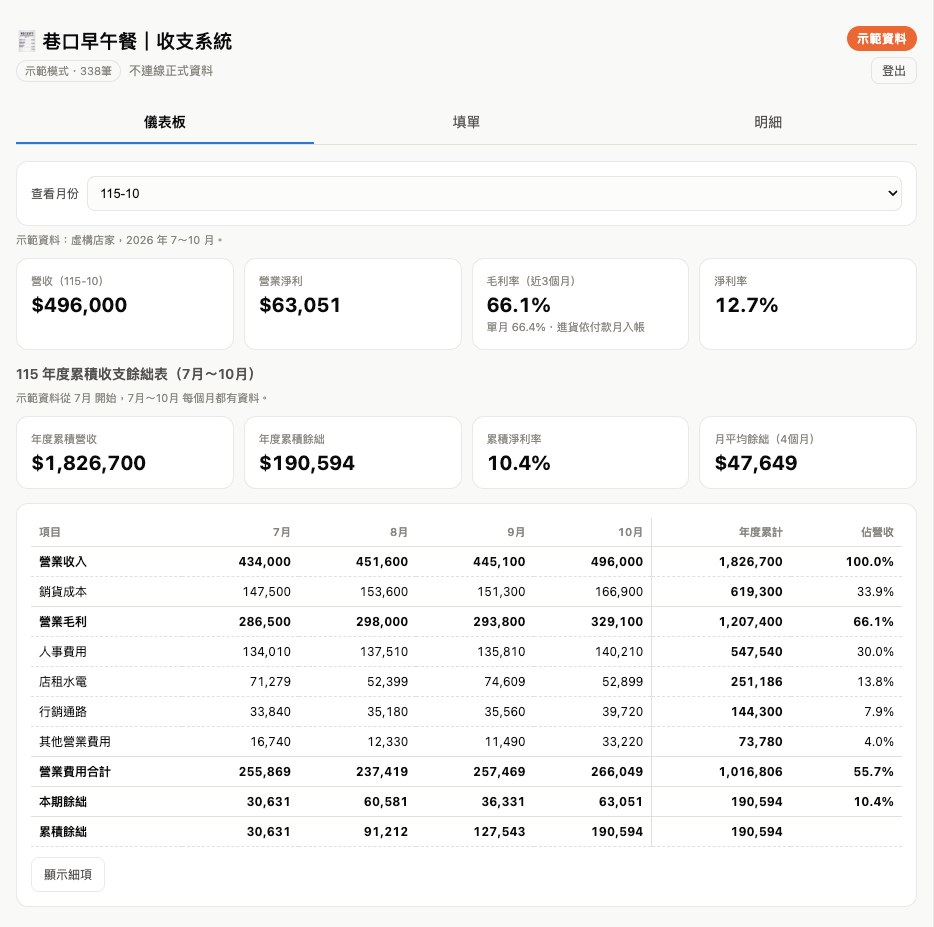Click the 月平均餘絀 $47,649 value
The width and height of the screenshot is (934, 927).
point(756,463)
